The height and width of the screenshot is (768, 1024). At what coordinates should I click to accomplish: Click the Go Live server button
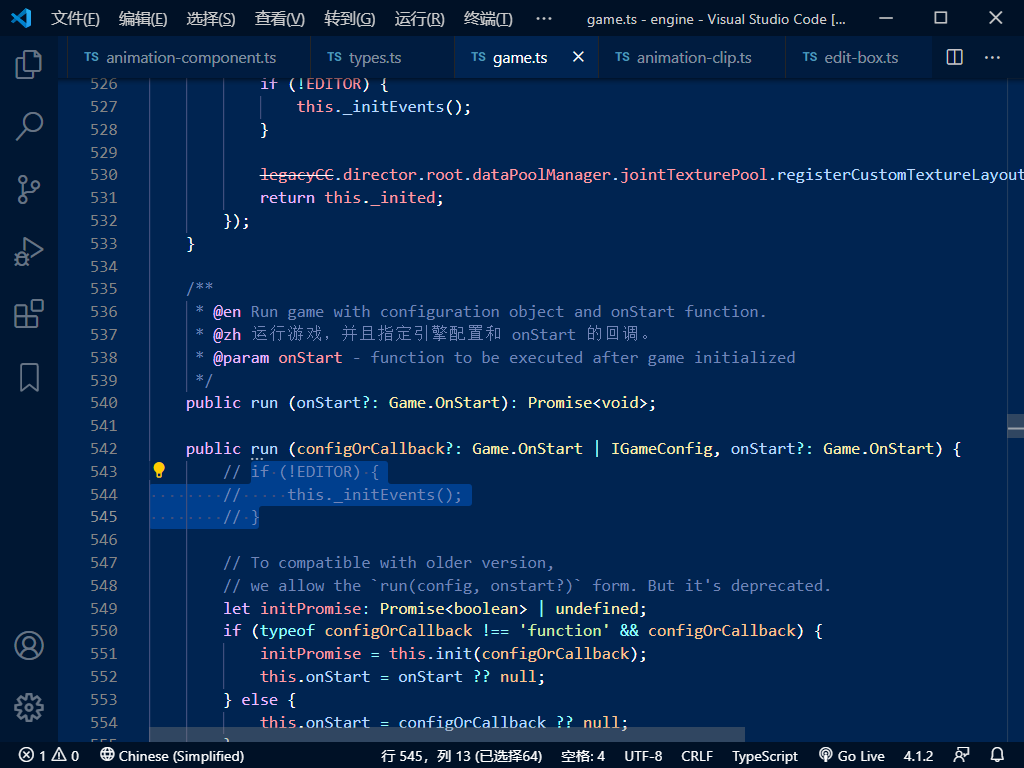tap(852, 756)
